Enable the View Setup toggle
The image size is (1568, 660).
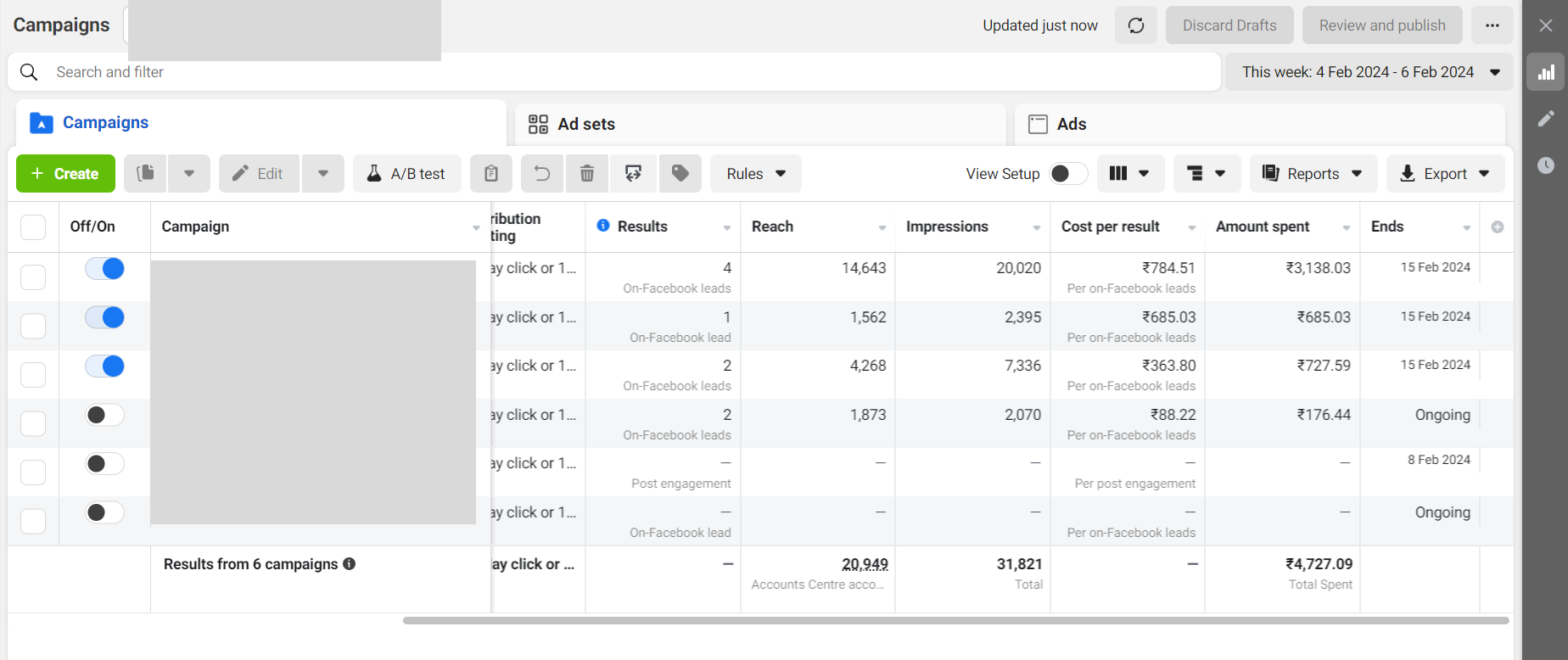pos(1067,174)
